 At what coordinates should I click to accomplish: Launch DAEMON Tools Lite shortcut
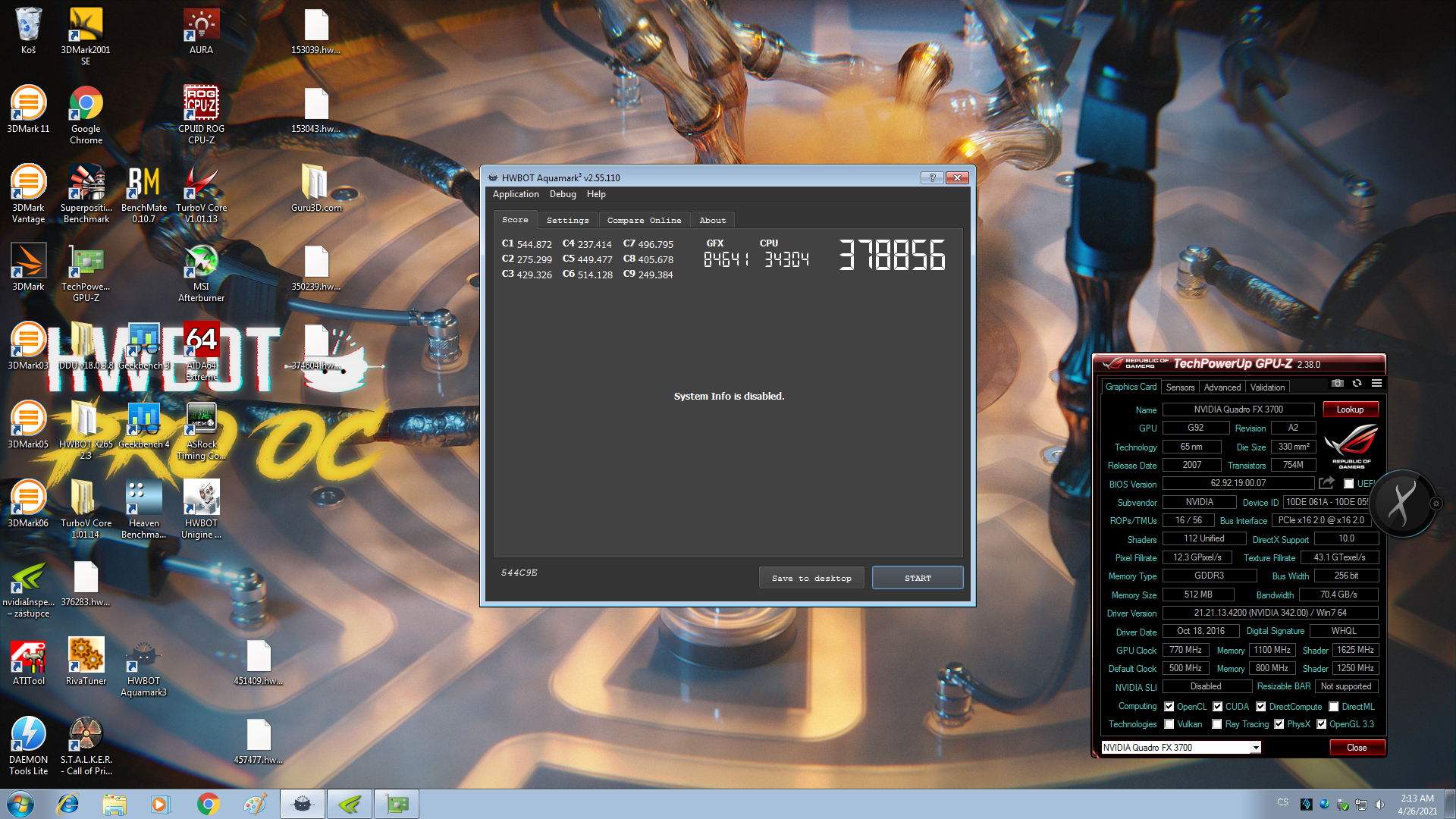(x=28, y=745)
